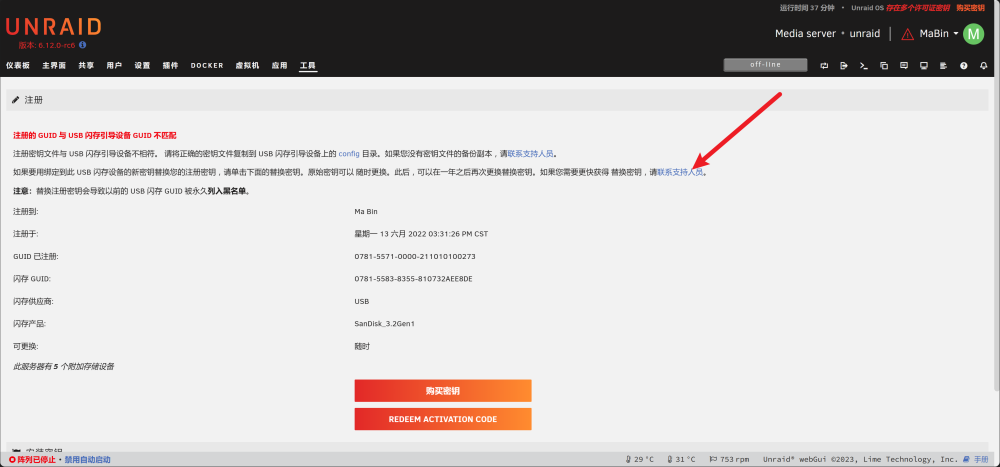This screenshot has width=1000, height=467.
Task: Select the 工具 menu tab
Action: click(x=308, y=65)
